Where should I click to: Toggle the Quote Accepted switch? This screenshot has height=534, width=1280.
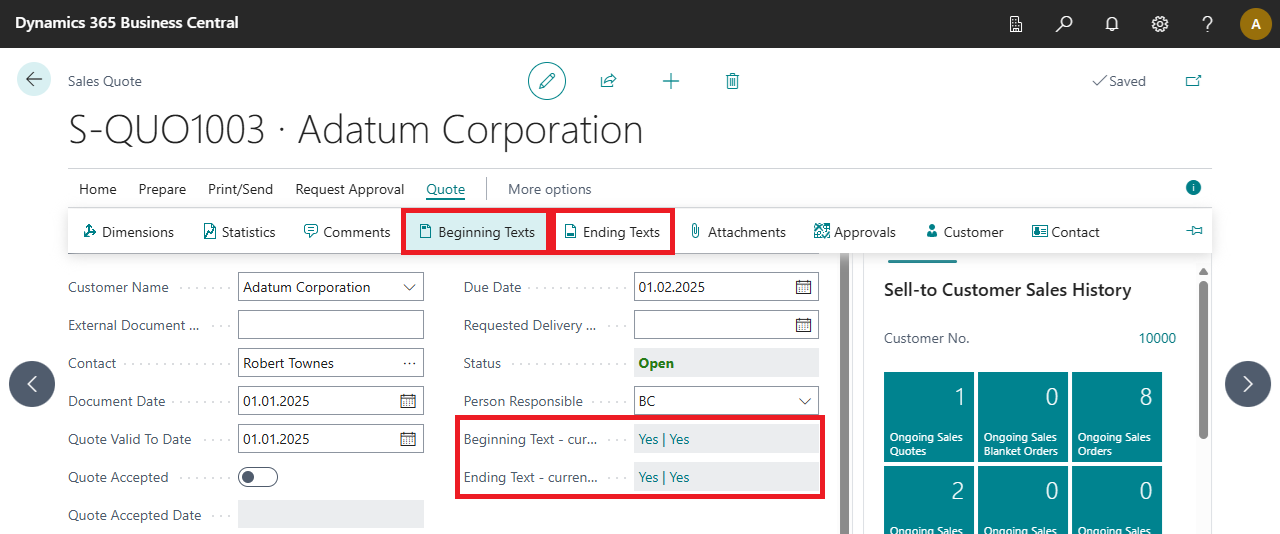tap(258, 477)
